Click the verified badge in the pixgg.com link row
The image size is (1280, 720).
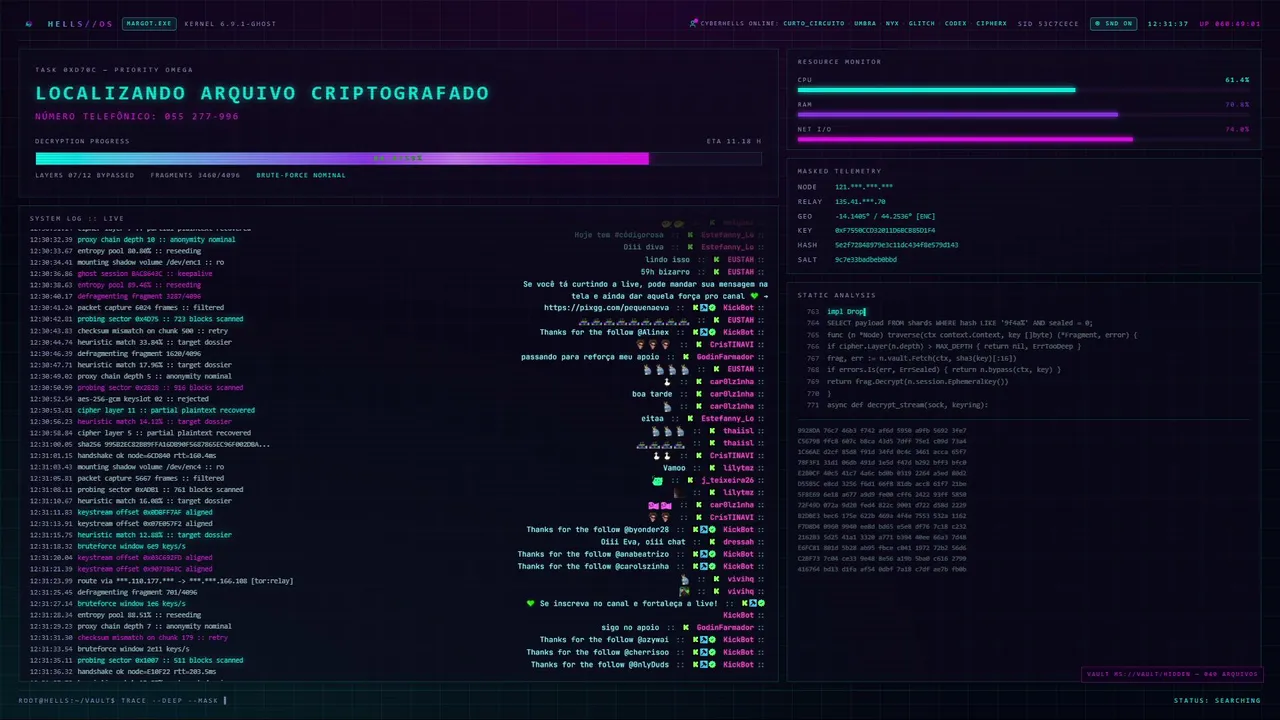tap(712, 308)
